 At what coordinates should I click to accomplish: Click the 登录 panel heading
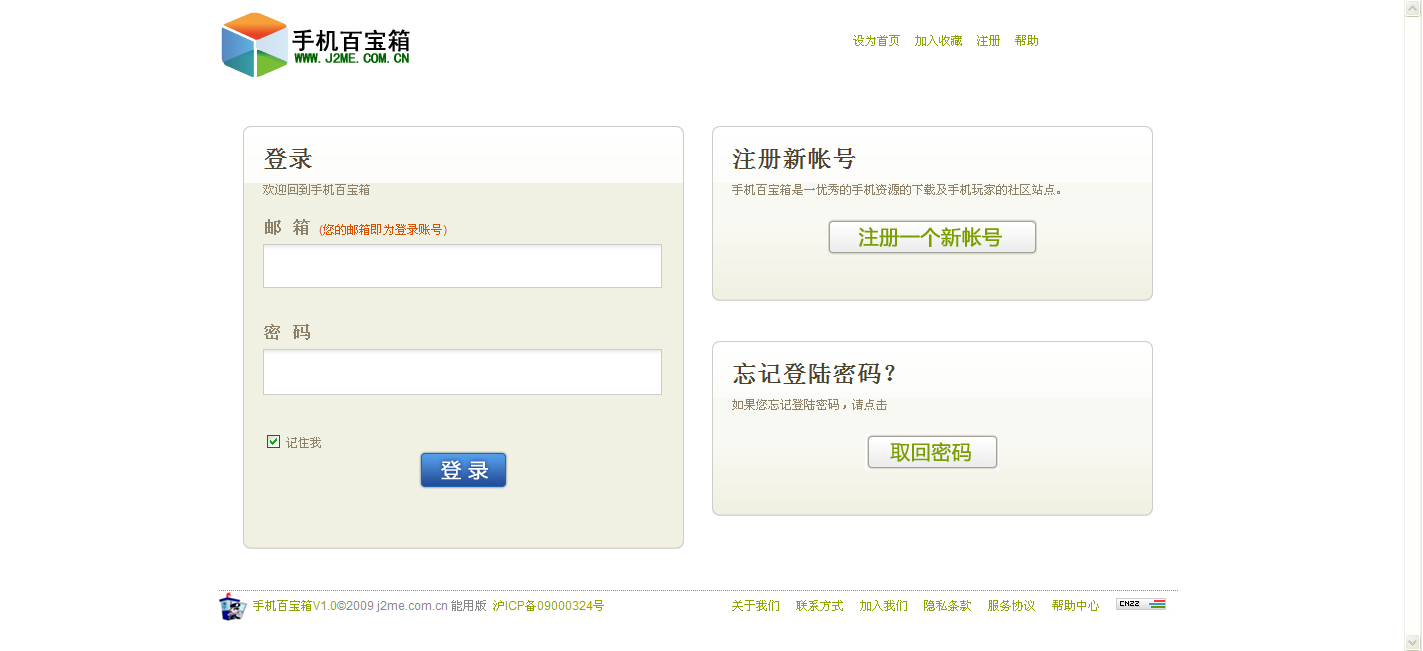(x=288, y=159)
